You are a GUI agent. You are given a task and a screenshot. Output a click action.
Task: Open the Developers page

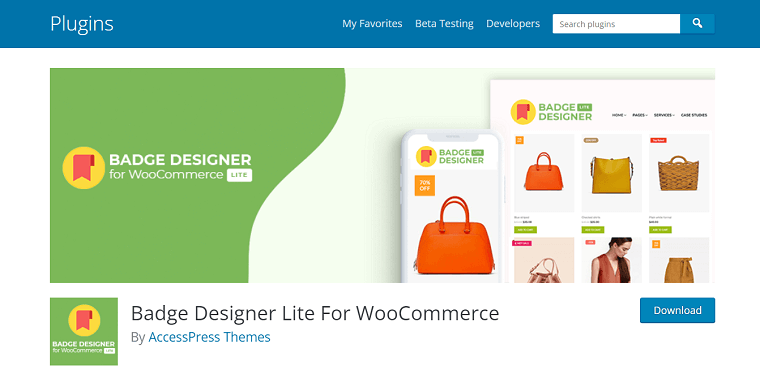coord(513,23)
